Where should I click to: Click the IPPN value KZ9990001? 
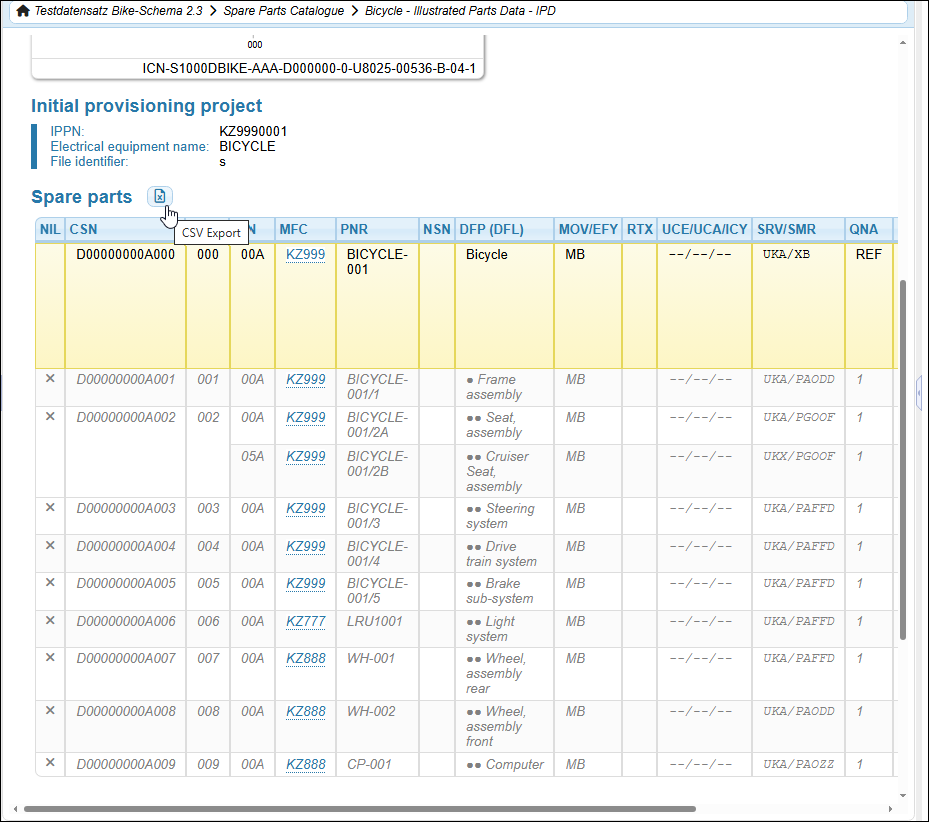click(253, 131)
